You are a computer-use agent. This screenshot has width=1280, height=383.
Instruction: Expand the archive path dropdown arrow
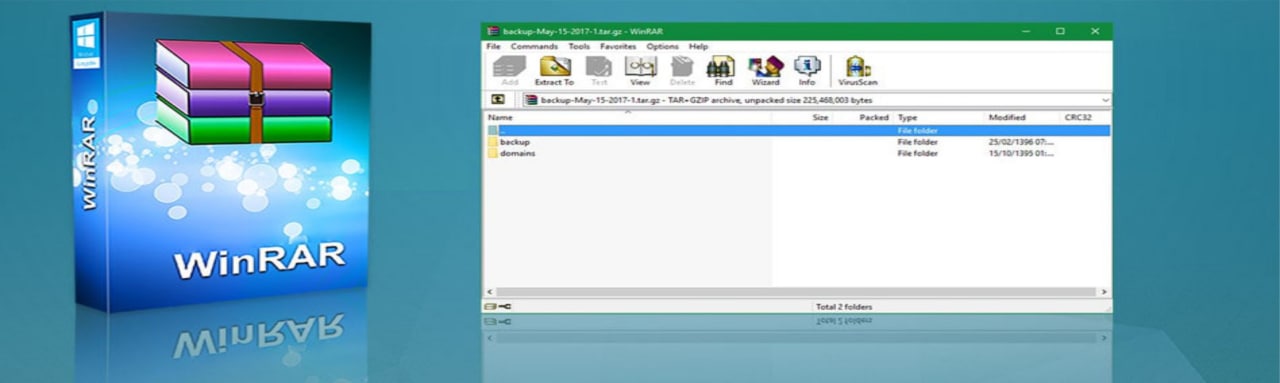(1105, 100)
